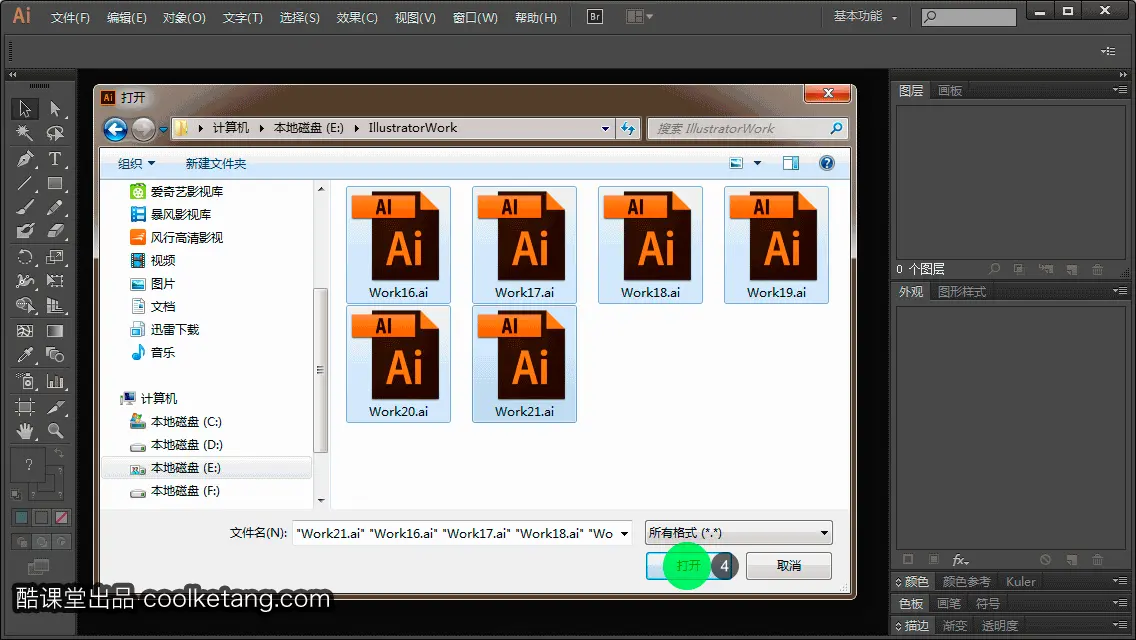Select the Selection tool in Illustrator toolbar
The height and width of the screenshot is (640, 1136).
25,109
